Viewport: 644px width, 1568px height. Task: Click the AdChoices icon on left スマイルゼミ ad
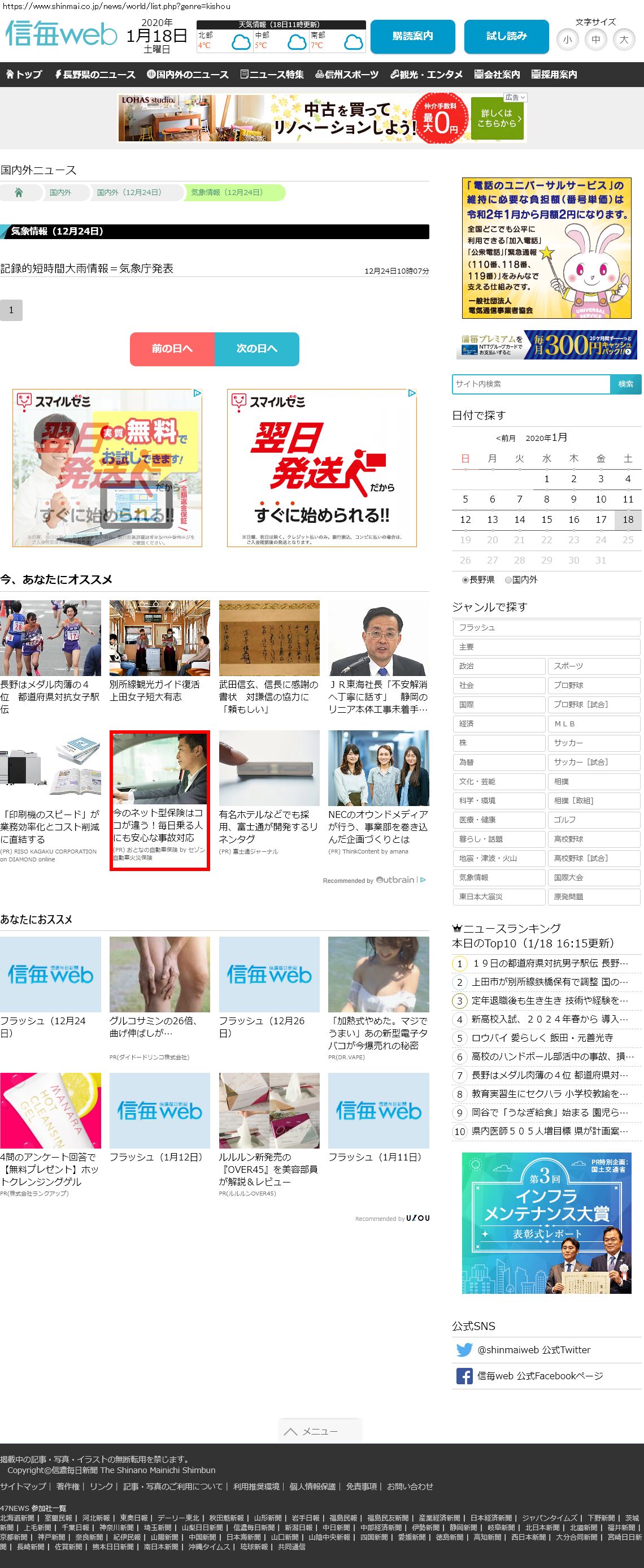click(197, 393)
